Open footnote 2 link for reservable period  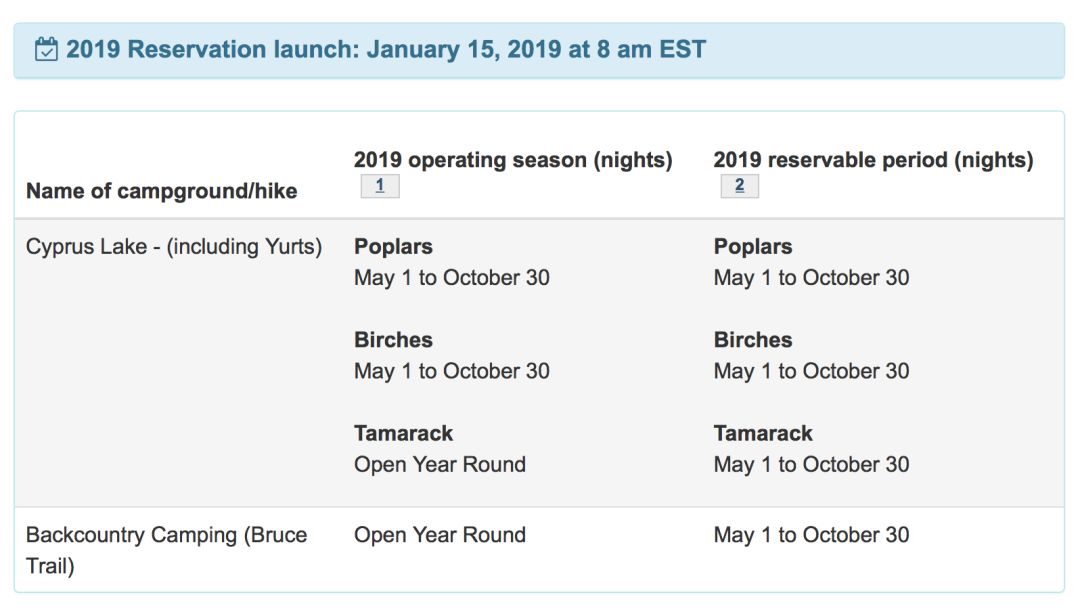[x=739, y=186]
